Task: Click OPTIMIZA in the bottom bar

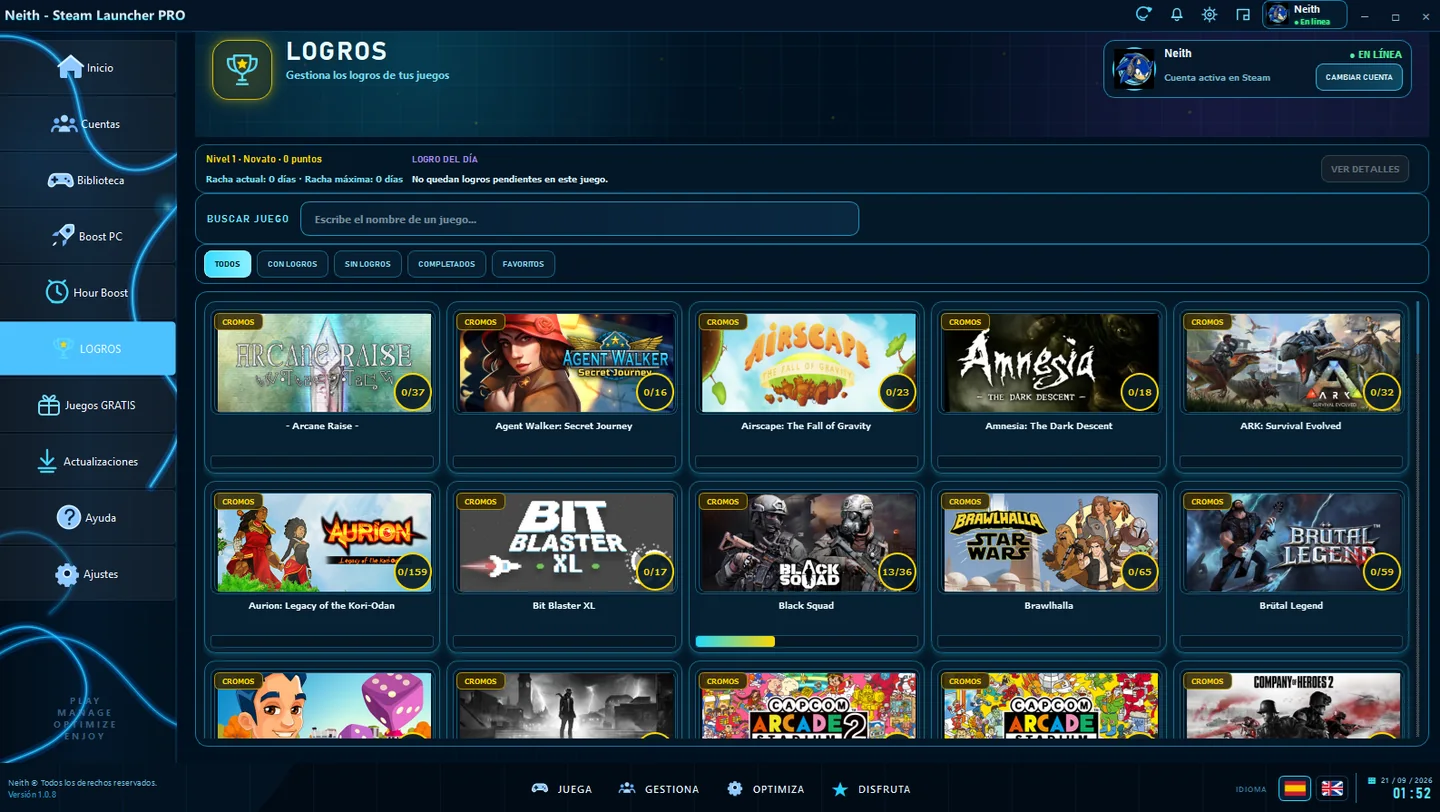Action: coord(766,789)
